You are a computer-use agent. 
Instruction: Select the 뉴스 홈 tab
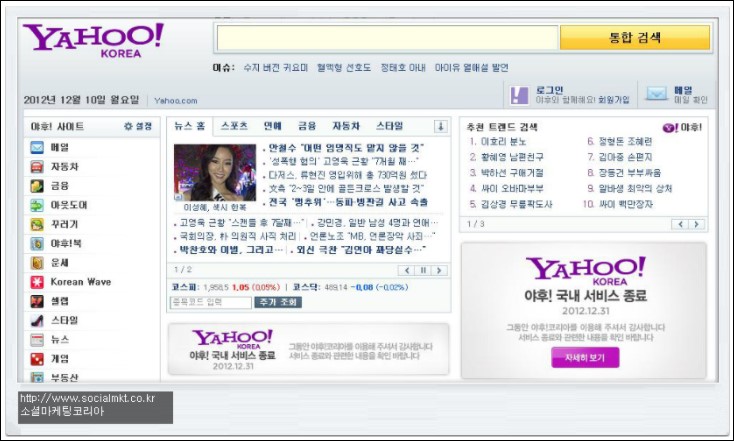(x=190, y=126)
